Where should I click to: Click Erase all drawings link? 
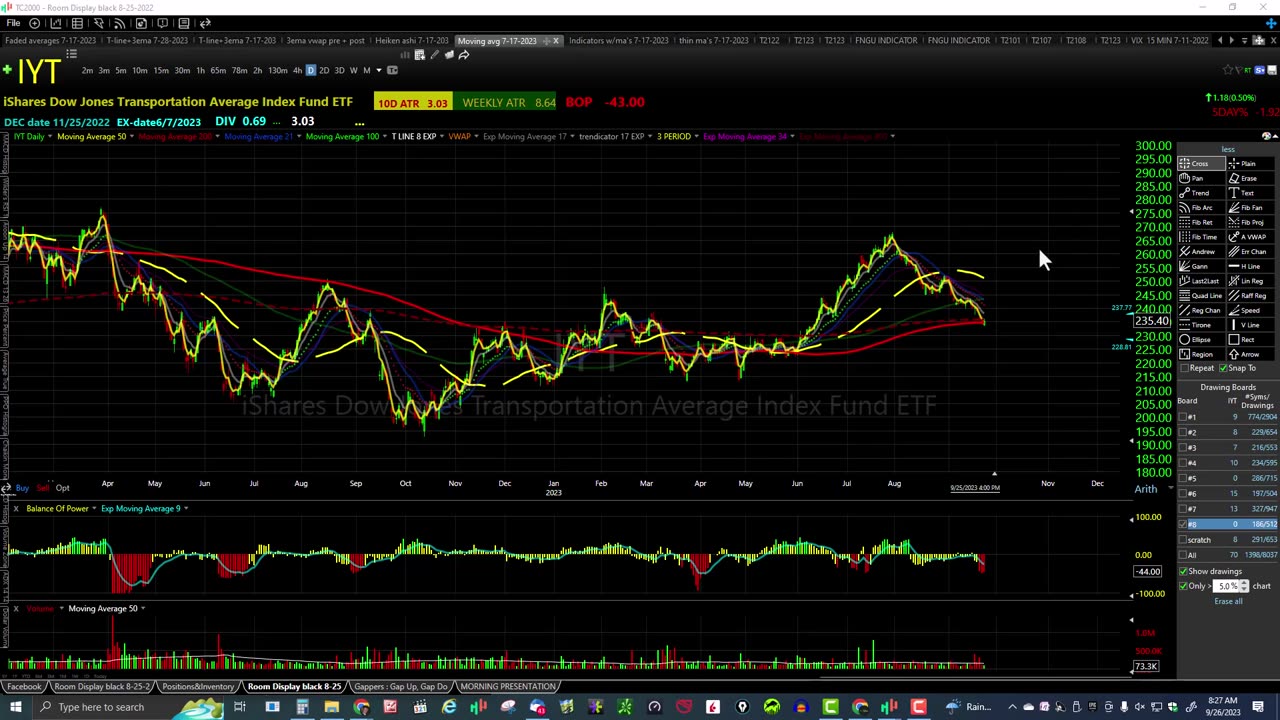pyautogui.click(x=1228, y=601)
